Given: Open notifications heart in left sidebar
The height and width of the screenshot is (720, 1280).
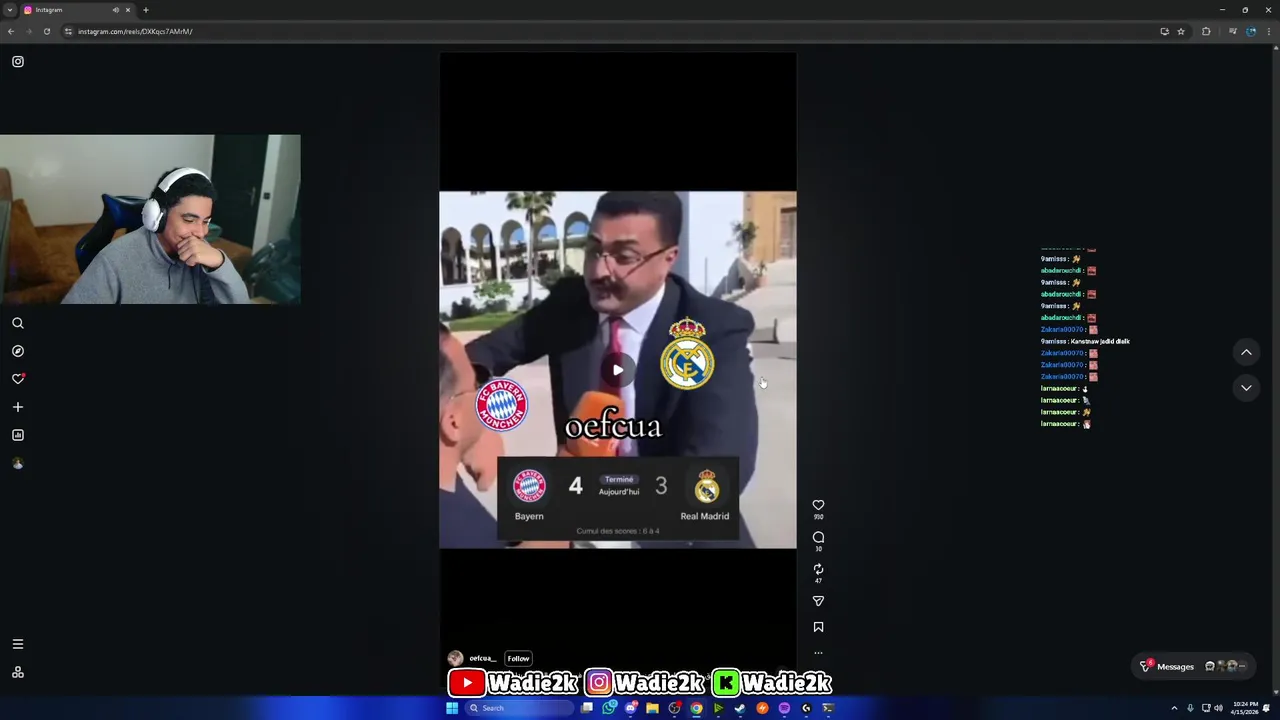Looking at the screenshot, I should point(18,379).
